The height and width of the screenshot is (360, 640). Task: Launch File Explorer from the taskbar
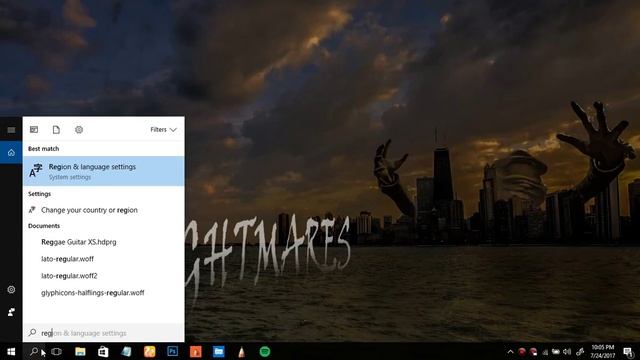click(80, 351)
